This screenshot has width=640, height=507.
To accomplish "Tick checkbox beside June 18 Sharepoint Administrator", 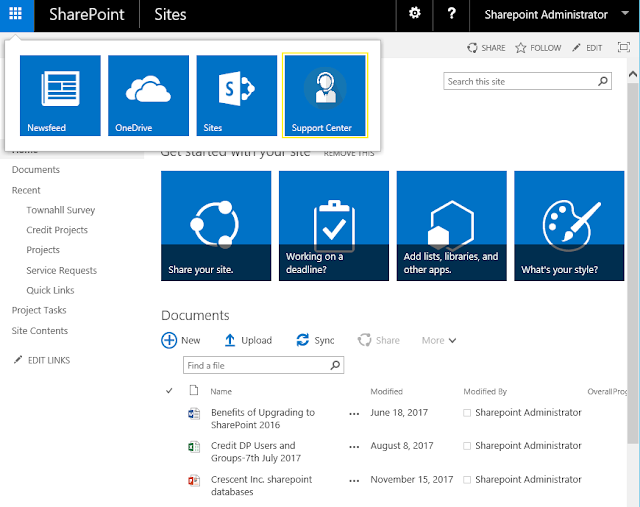I will point(467,413).
